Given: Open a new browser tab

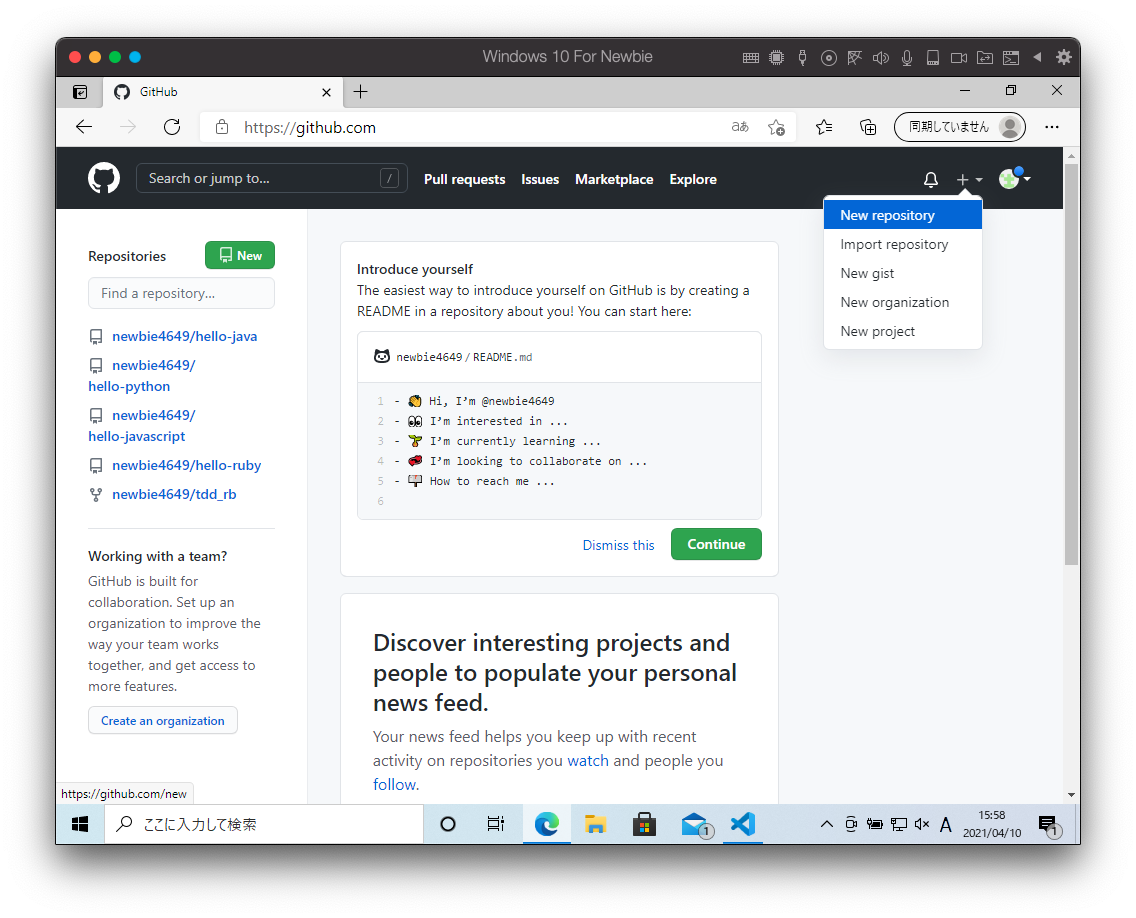Looking at the screenshot, I should click(x=360, y=92).
